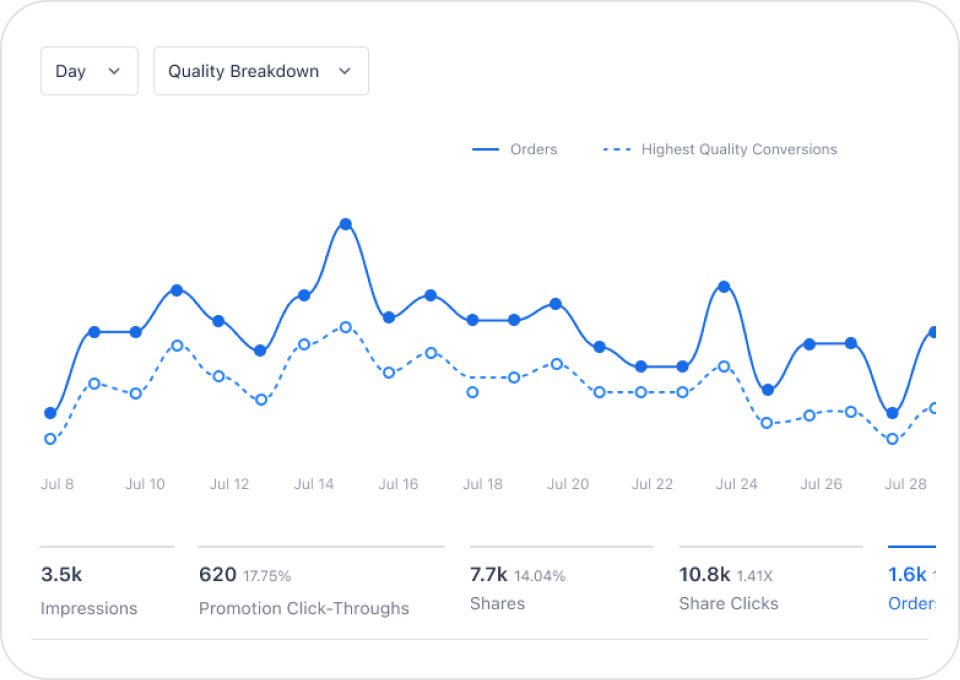Click the Orders data point at Jul 20
This screenshot has height=680, width=960.
(556, 303)
